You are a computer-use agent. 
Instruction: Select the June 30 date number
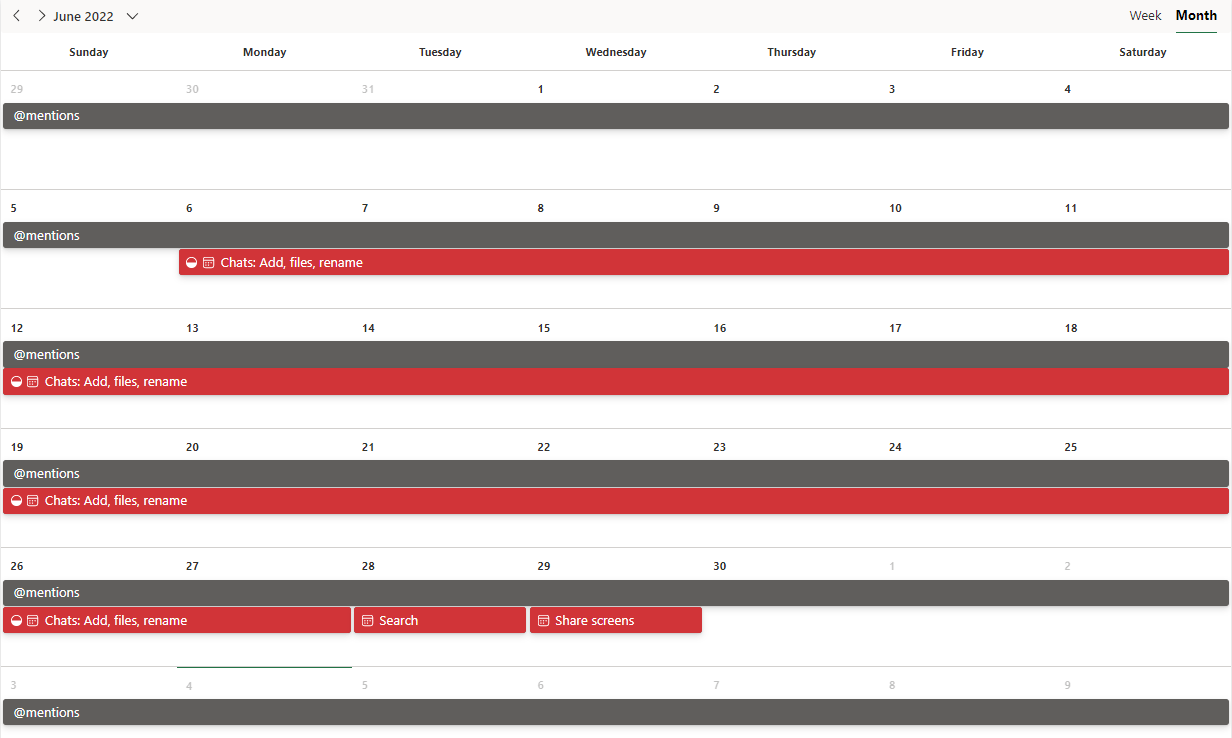point(720,566)
